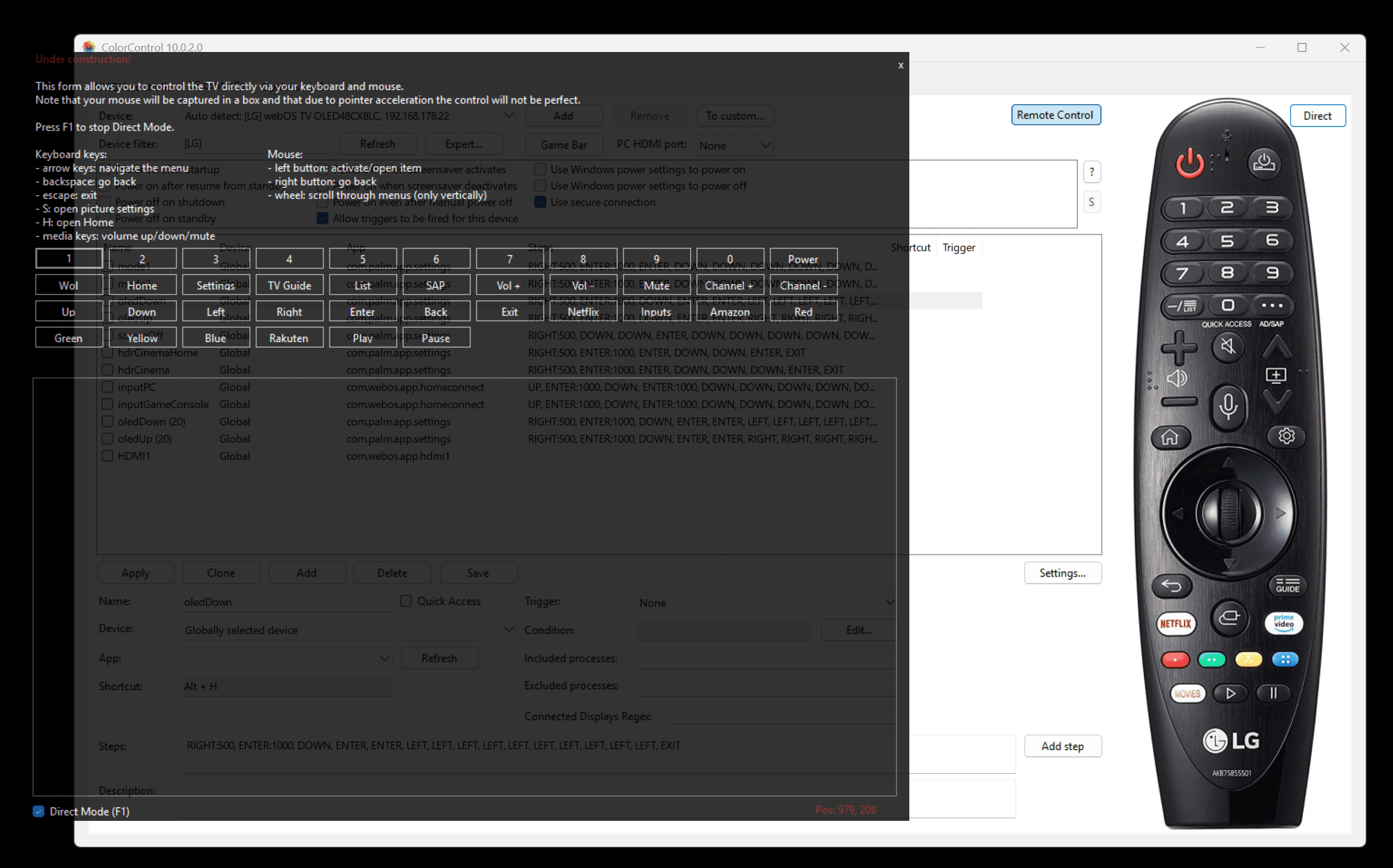1393x868 pixels.
Task: Toggle Allow triggers to be fired checkbox
Action: tap(323, 218)
